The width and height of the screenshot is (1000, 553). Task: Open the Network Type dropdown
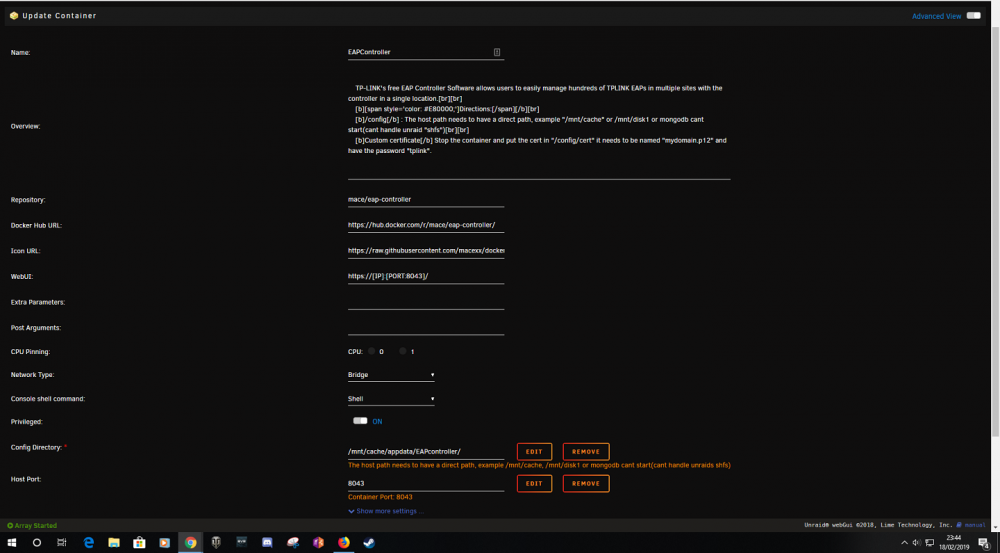pos(391,375)
